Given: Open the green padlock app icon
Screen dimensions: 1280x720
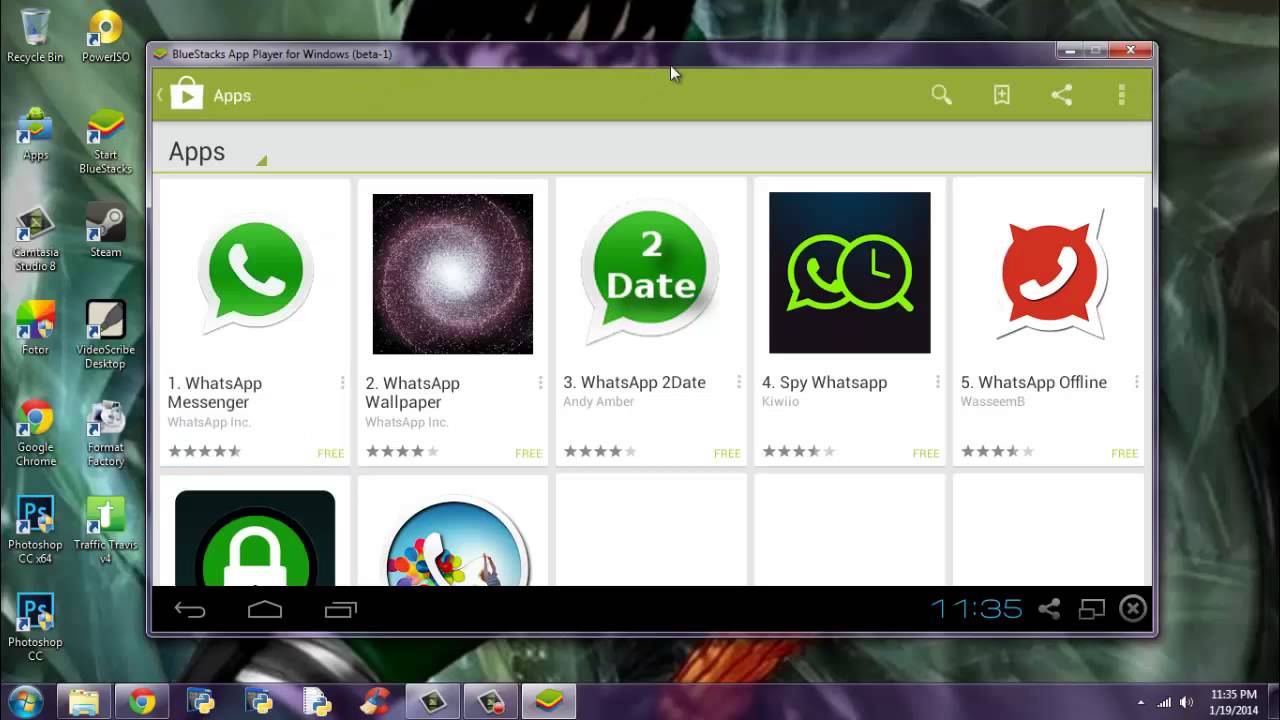Looking at the screenshot, I should 255,538.
